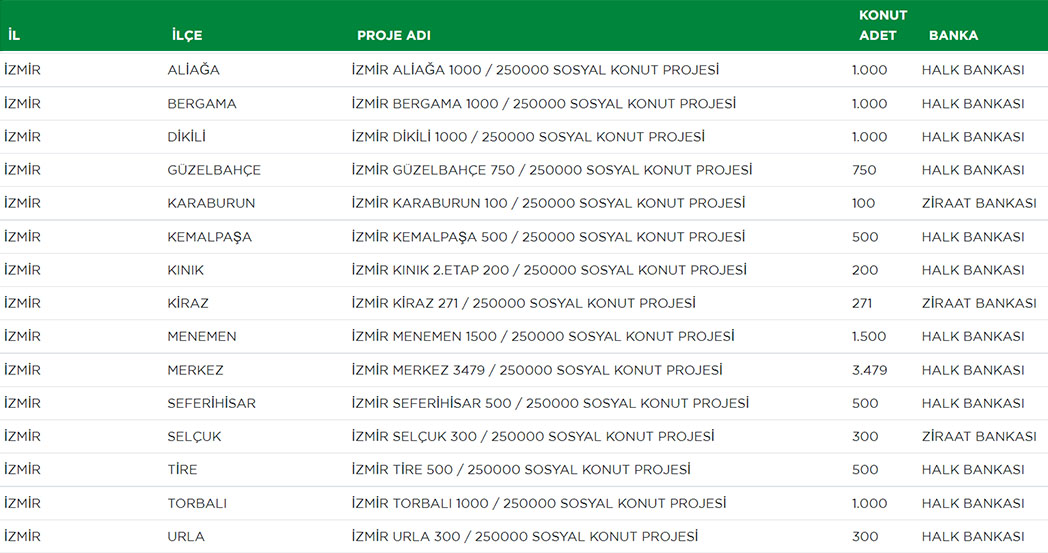Open İzmir Selçuk 300 project link

pyautogui.click(x=533, y=436)
